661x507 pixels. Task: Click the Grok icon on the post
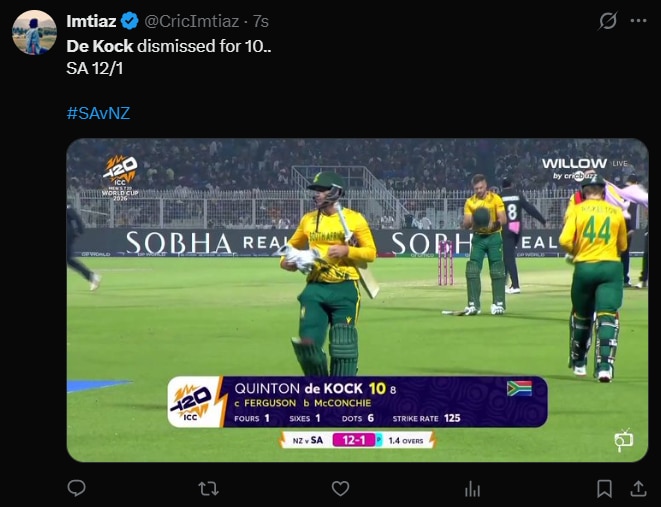(607, 21)
